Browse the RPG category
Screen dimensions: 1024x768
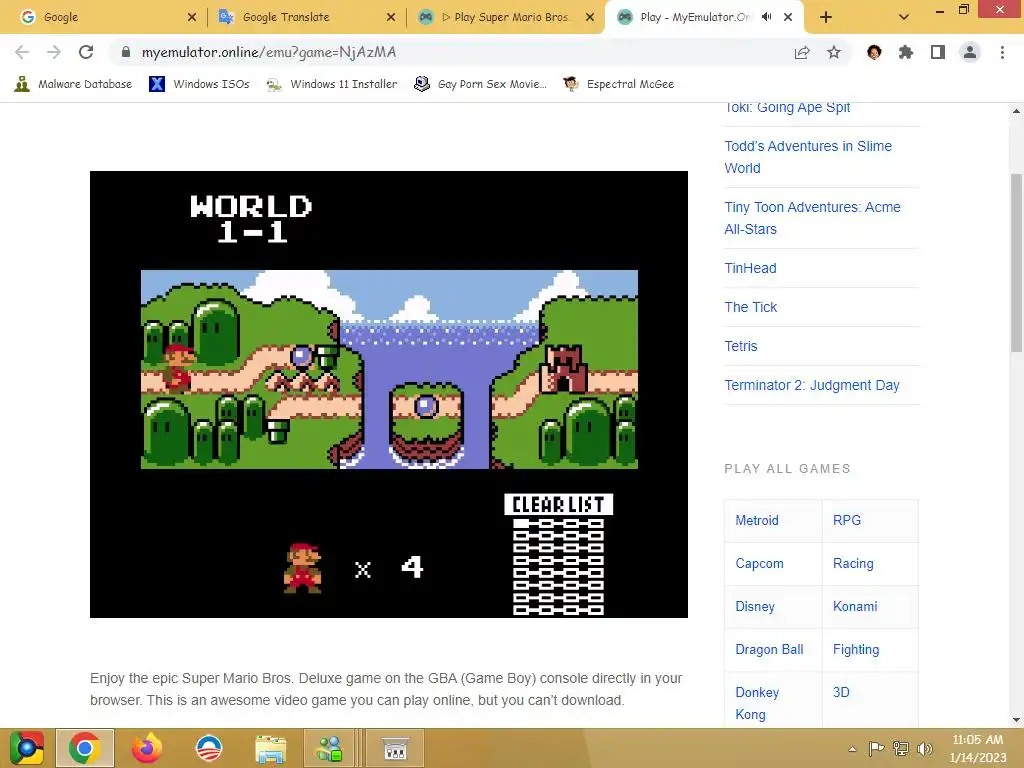coord(846,520)
